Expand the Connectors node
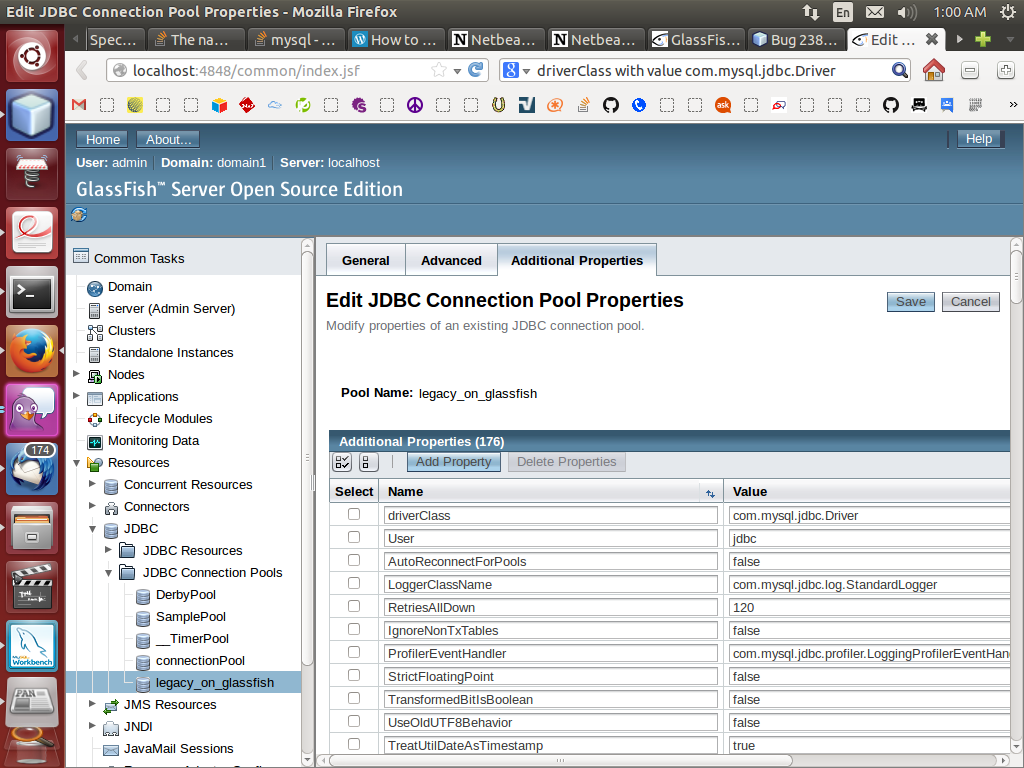The width and height of the screenshot is (1024, 768). pyautogui.click(x=92, y=506)
